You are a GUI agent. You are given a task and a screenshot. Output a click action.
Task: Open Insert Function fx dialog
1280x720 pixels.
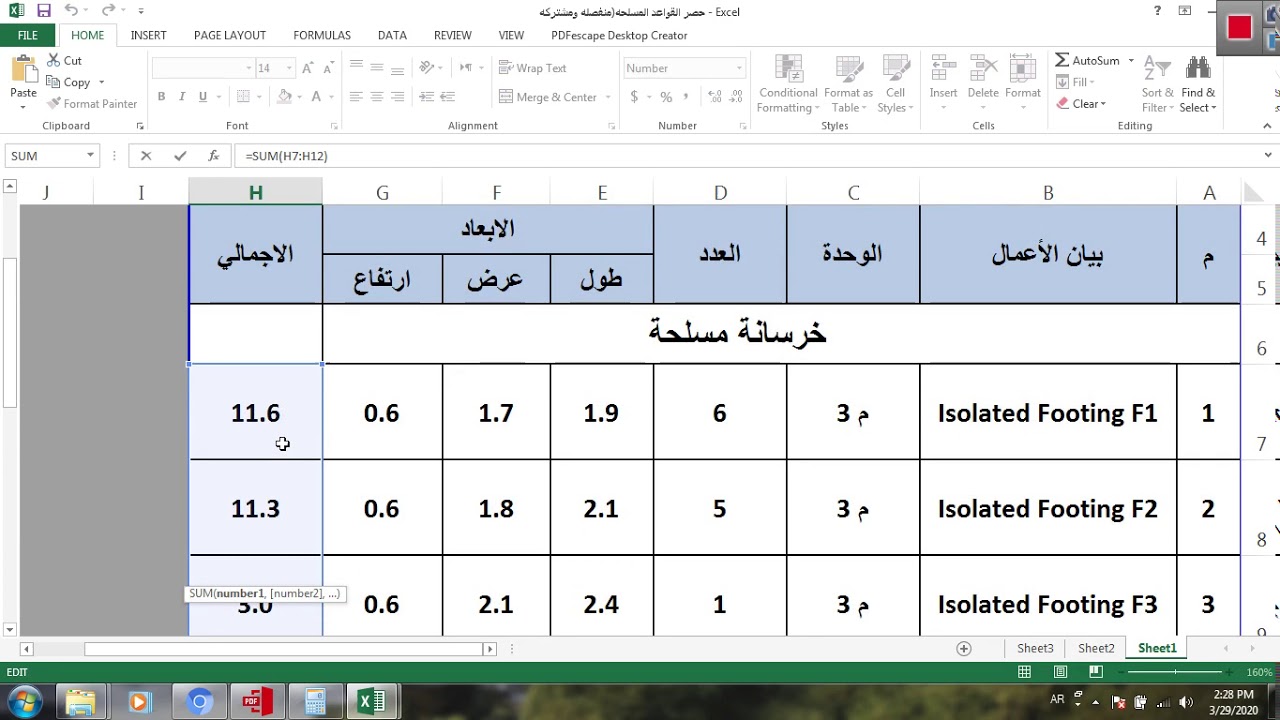click(x=213, y=156)
